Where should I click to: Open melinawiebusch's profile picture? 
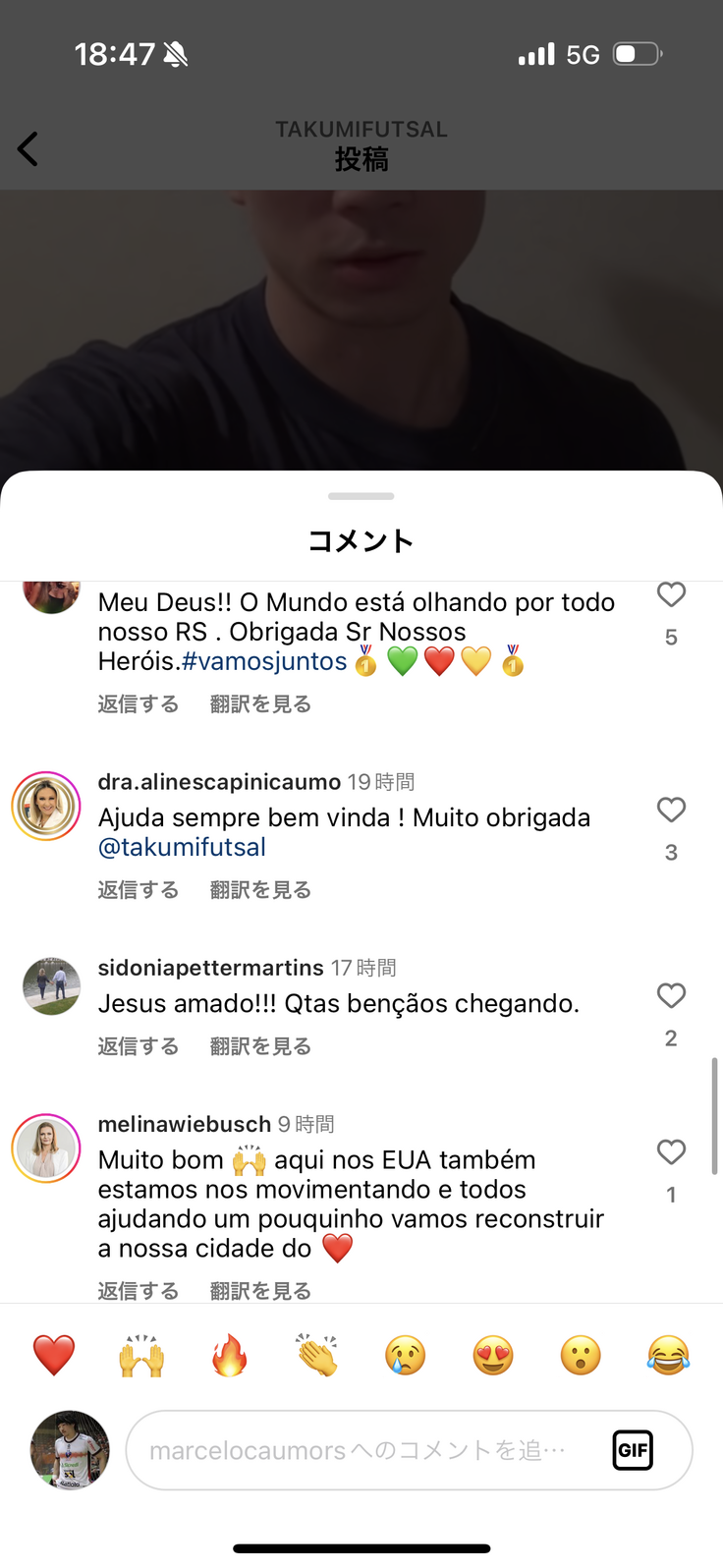(x=46, y=1148)
